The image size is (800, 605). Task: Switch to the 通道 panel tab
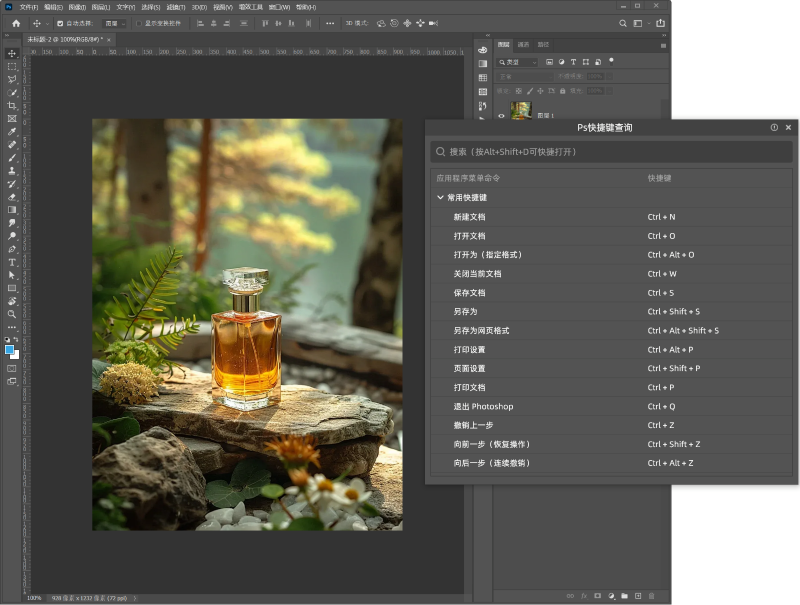coord(524,45)
